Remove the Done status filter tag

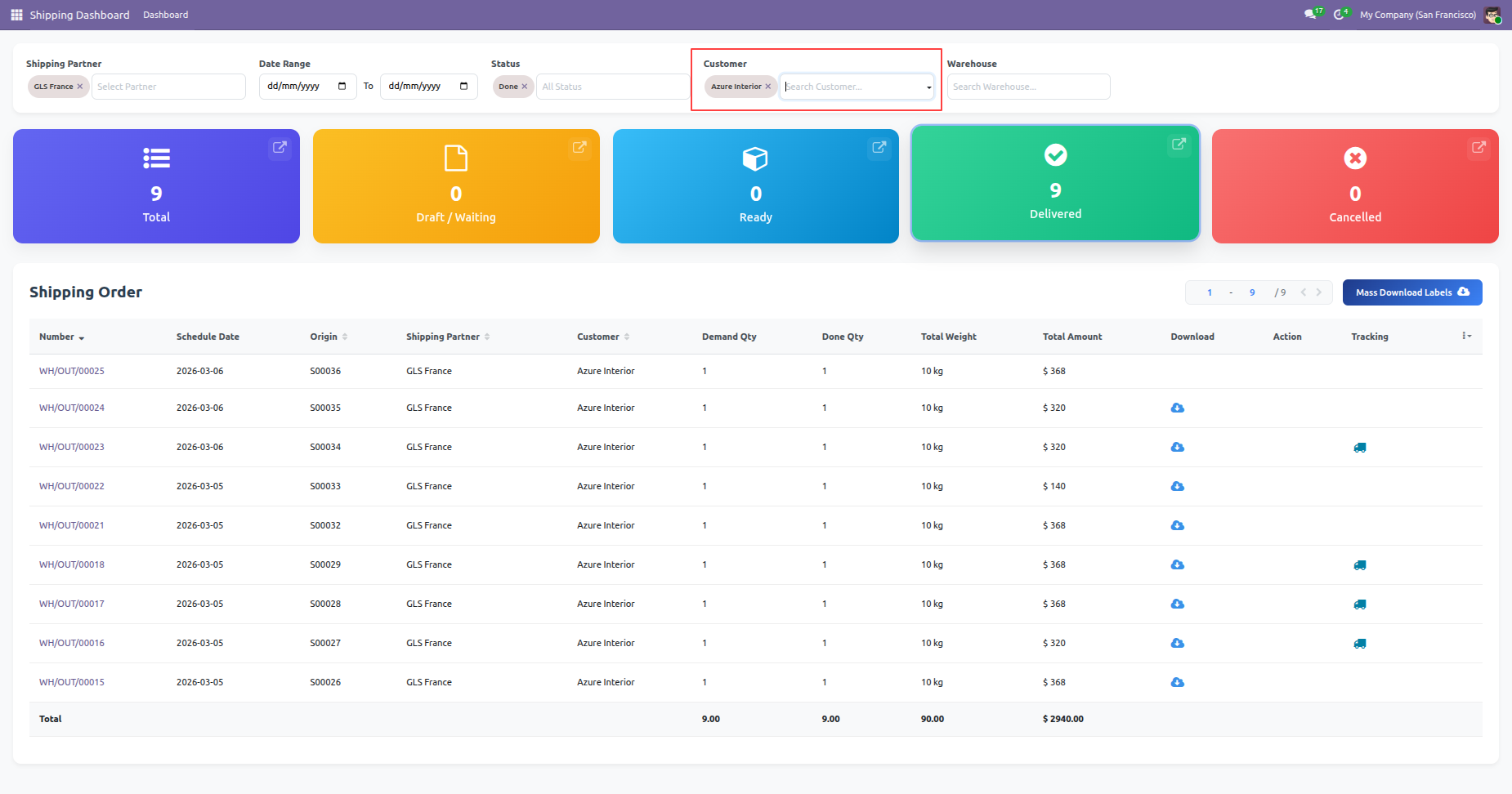(x=525, y=87)
